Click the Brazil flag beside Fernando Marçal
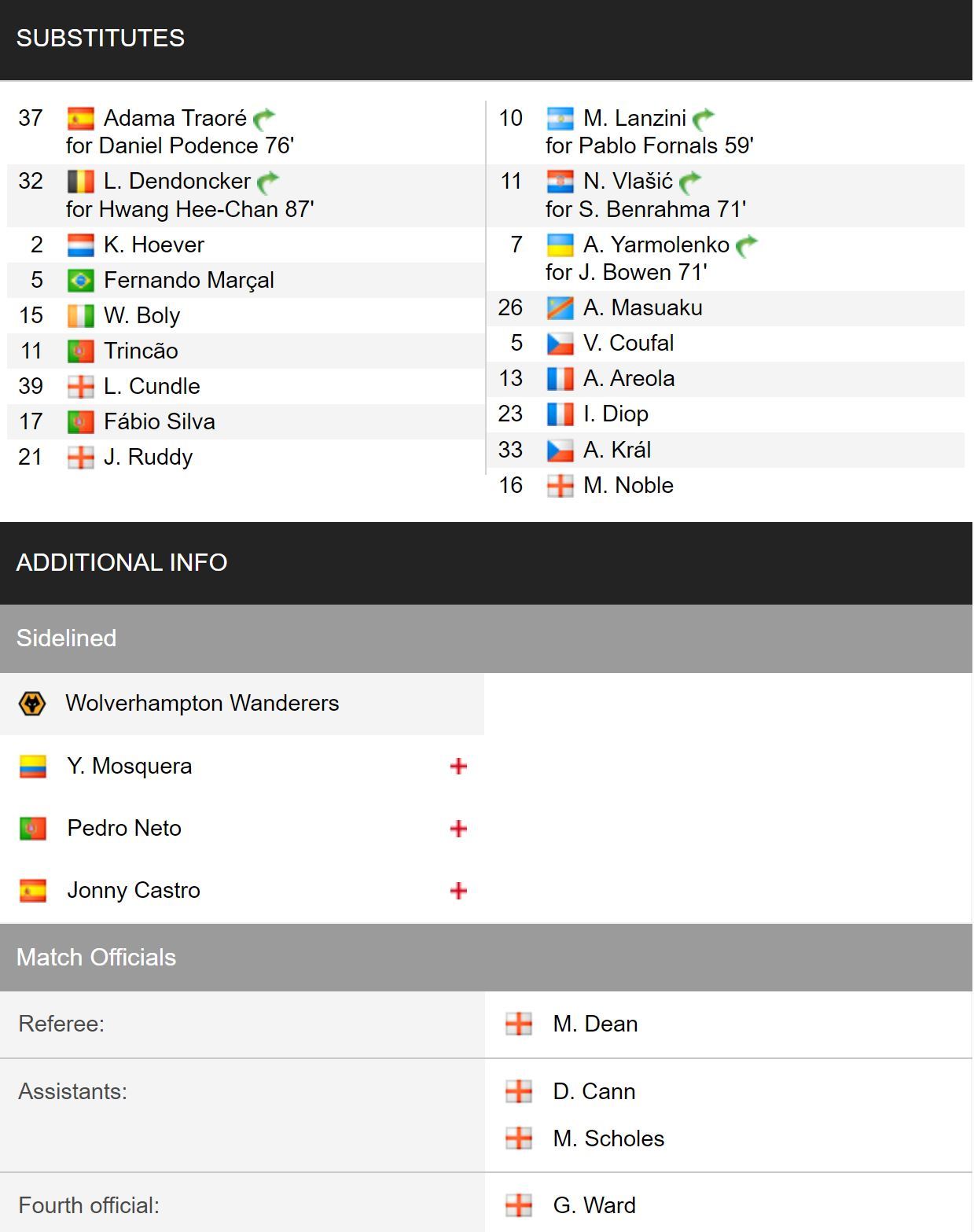The height and width of the screenshot is (1232, 974). click(80, 280)
